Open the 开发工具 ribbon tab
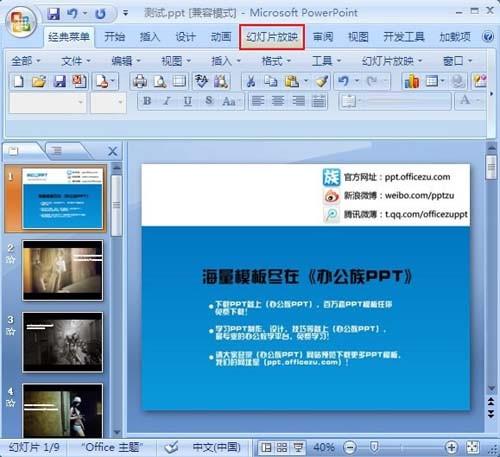The width and height of the screenshot is (500, 457). point(404,37)
